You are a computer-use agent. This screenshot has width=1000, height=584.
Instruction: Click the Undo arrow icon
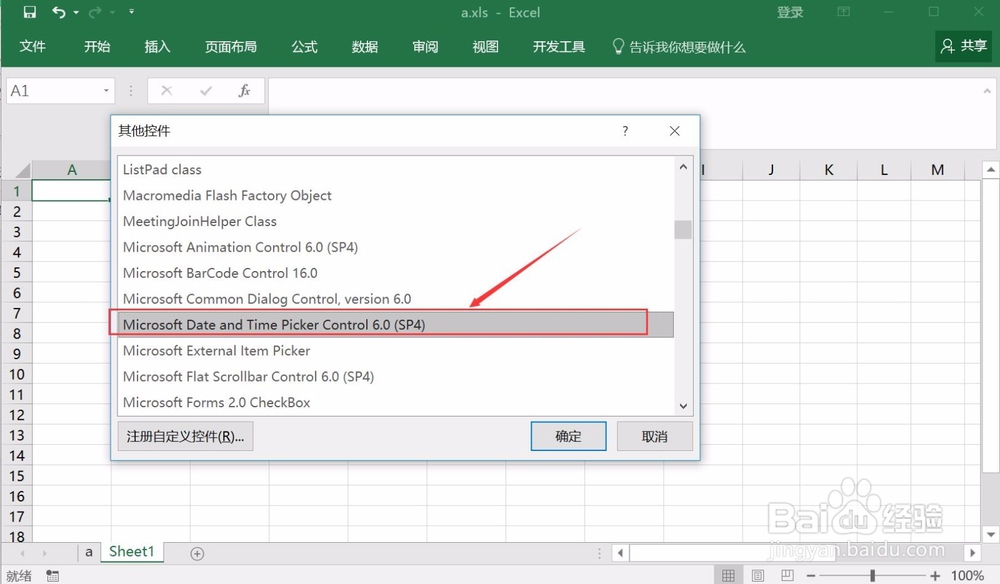pos(59,12)
